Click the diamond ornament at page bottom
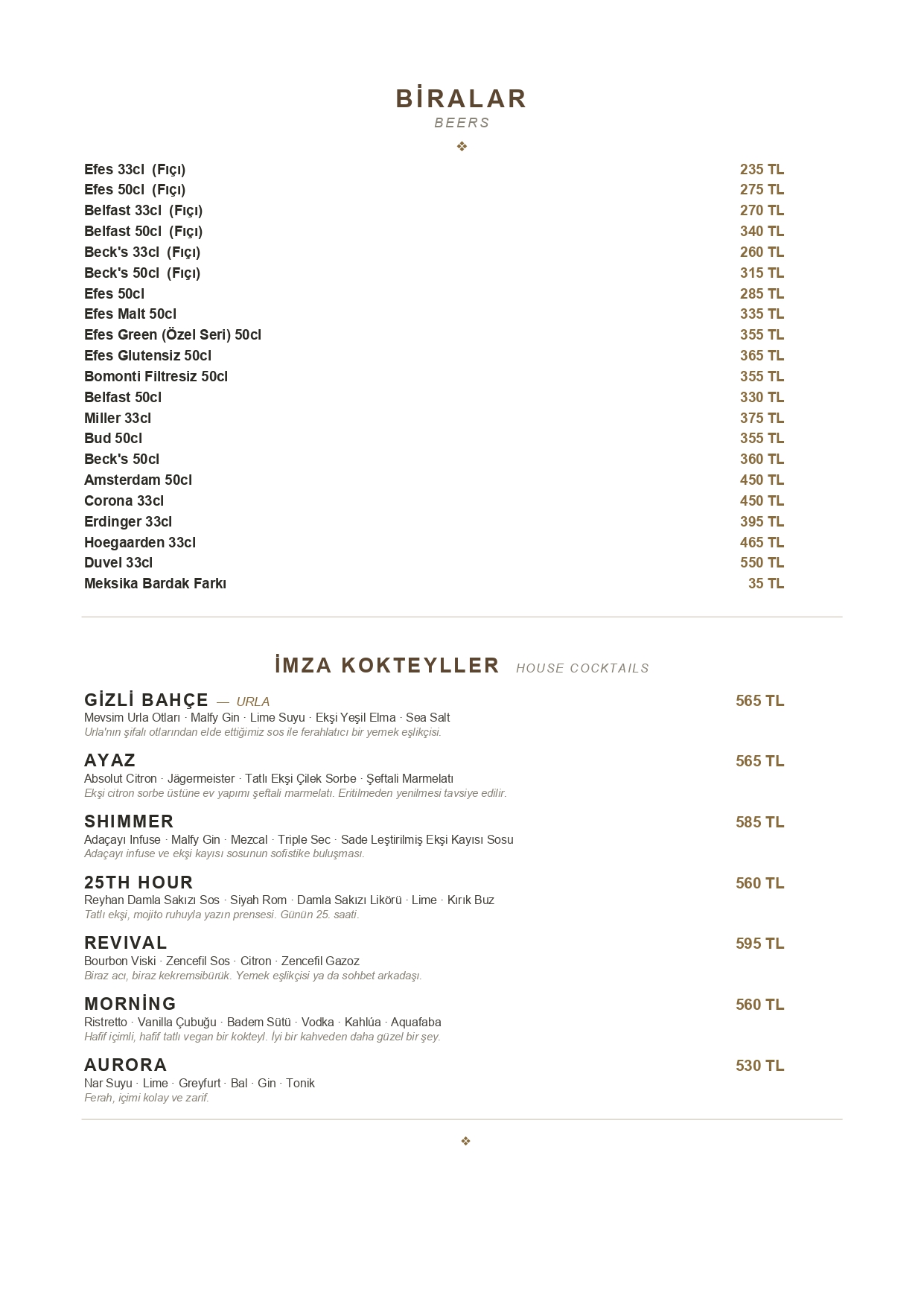 click(465, 1141)
